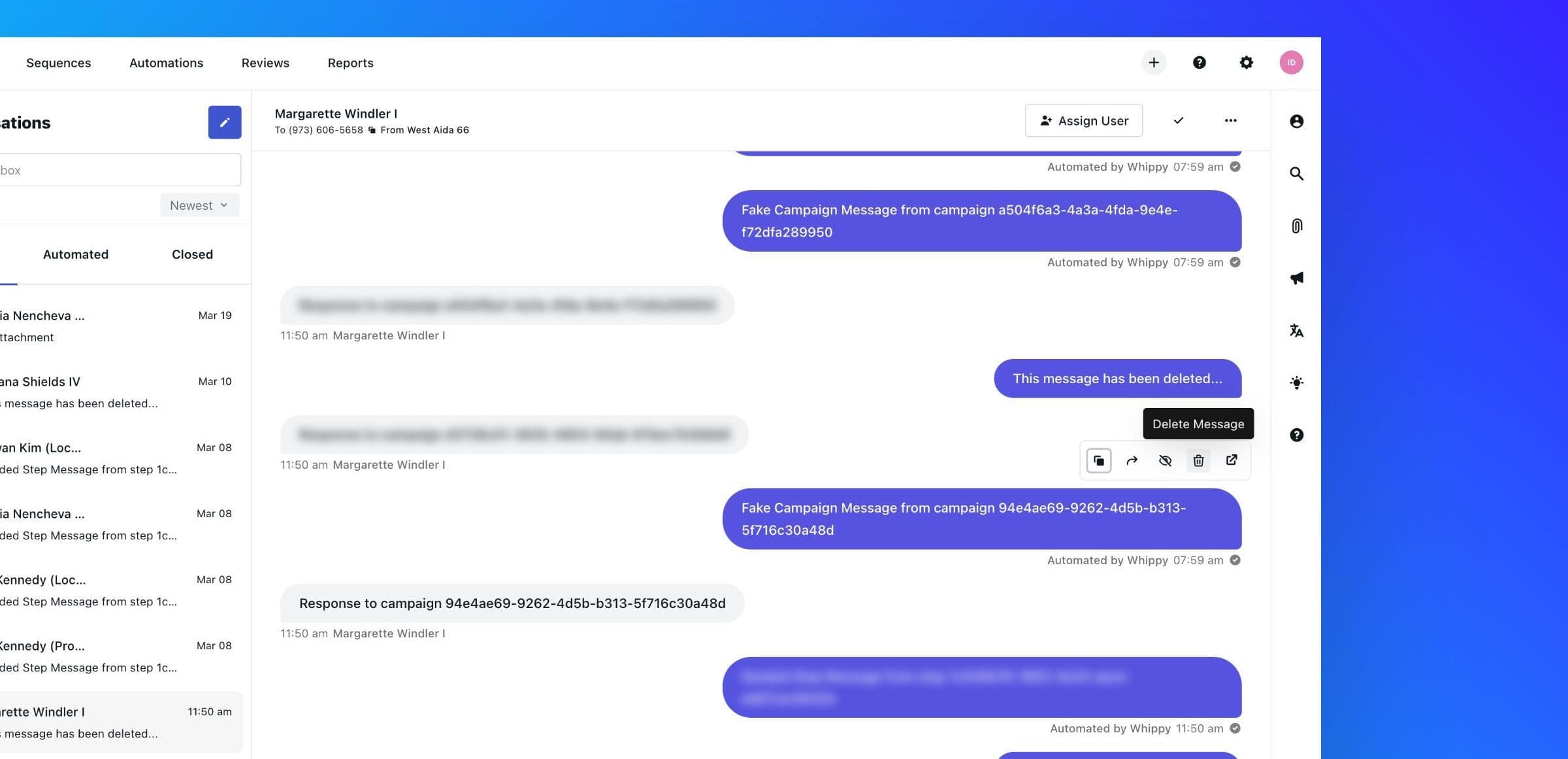Screen dimensions: 1568x759
Task: Click the Assign User button
Action: (x=1083, y=120)
